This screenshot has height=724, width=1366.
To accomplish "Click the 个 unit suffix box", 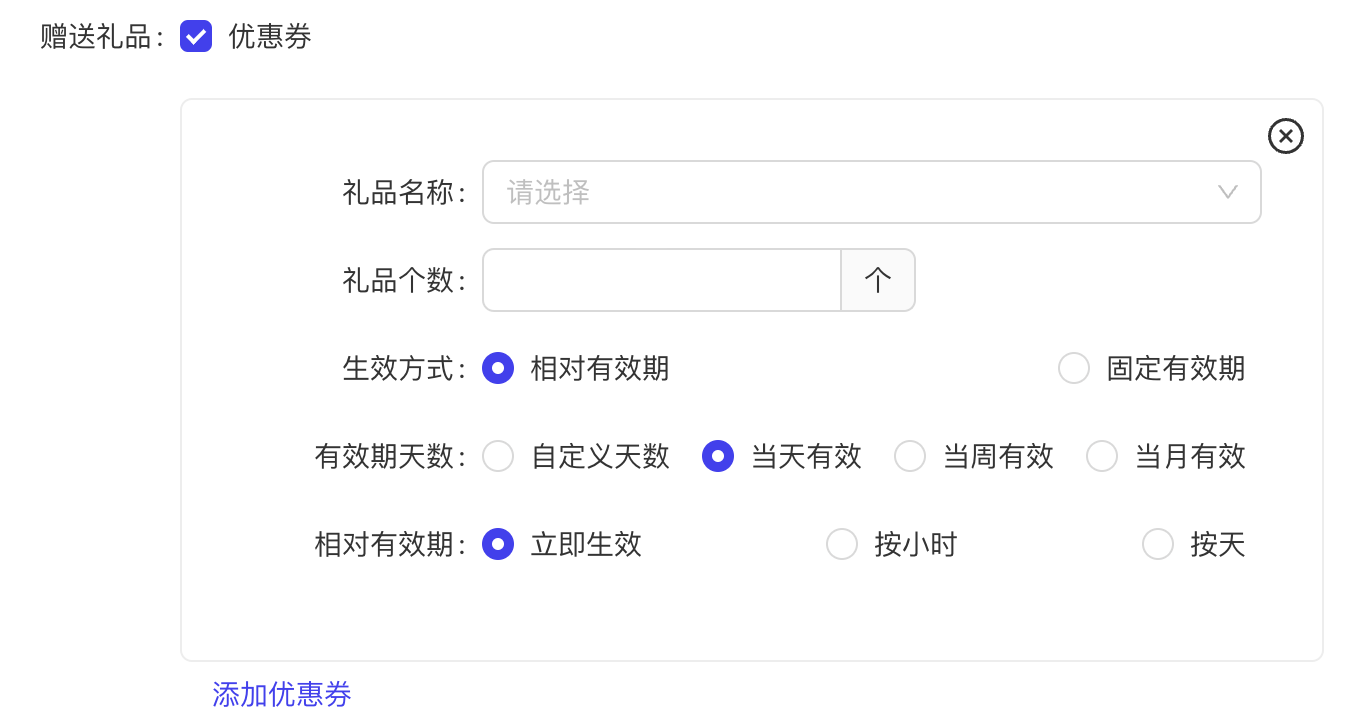I will 877,280.
